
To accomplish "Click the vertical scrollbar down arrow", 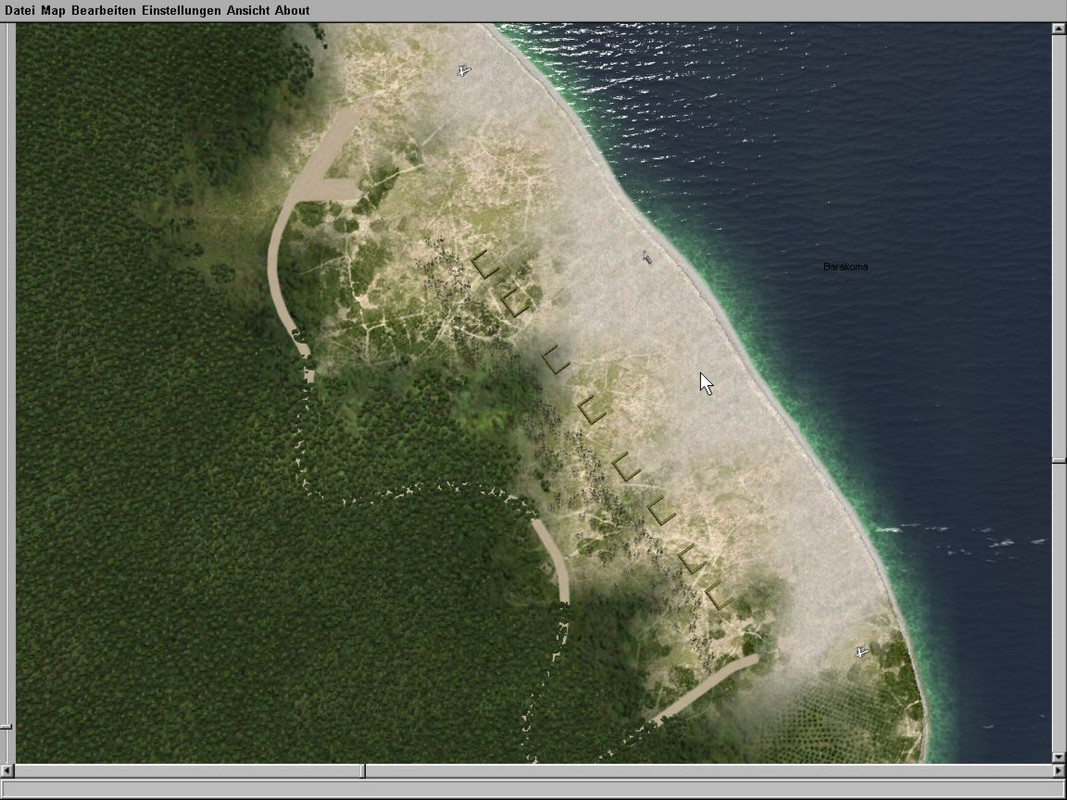I will tap(1058, 756).
